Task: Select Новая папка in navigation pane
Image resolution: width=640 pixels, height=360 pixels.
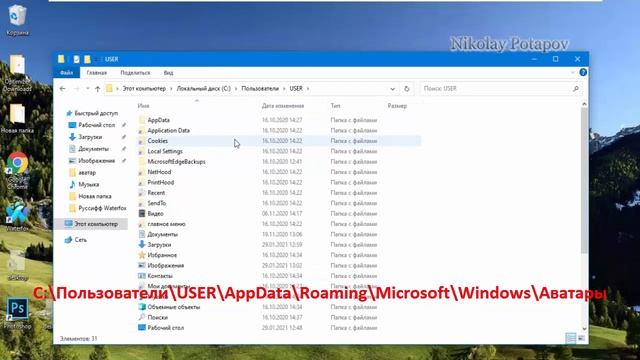Action: [x=95, y=196]
